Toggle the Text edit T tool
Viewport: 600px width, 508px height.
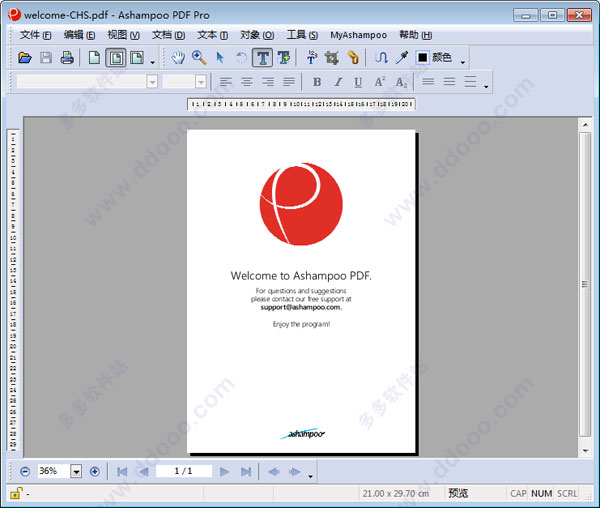coord(262,58)
